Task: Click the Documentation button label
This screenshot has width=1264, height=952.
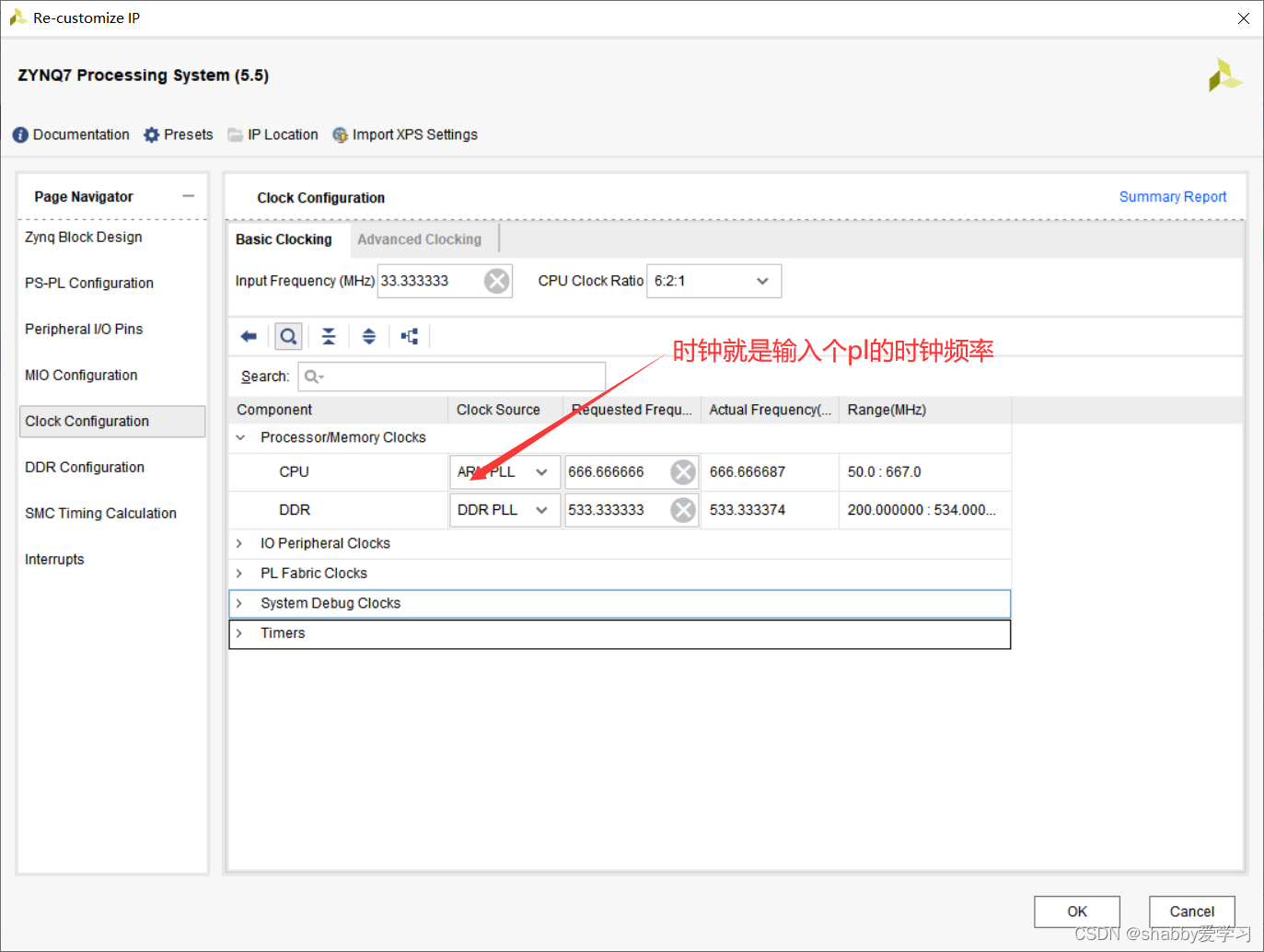Action: coord(81,134)
